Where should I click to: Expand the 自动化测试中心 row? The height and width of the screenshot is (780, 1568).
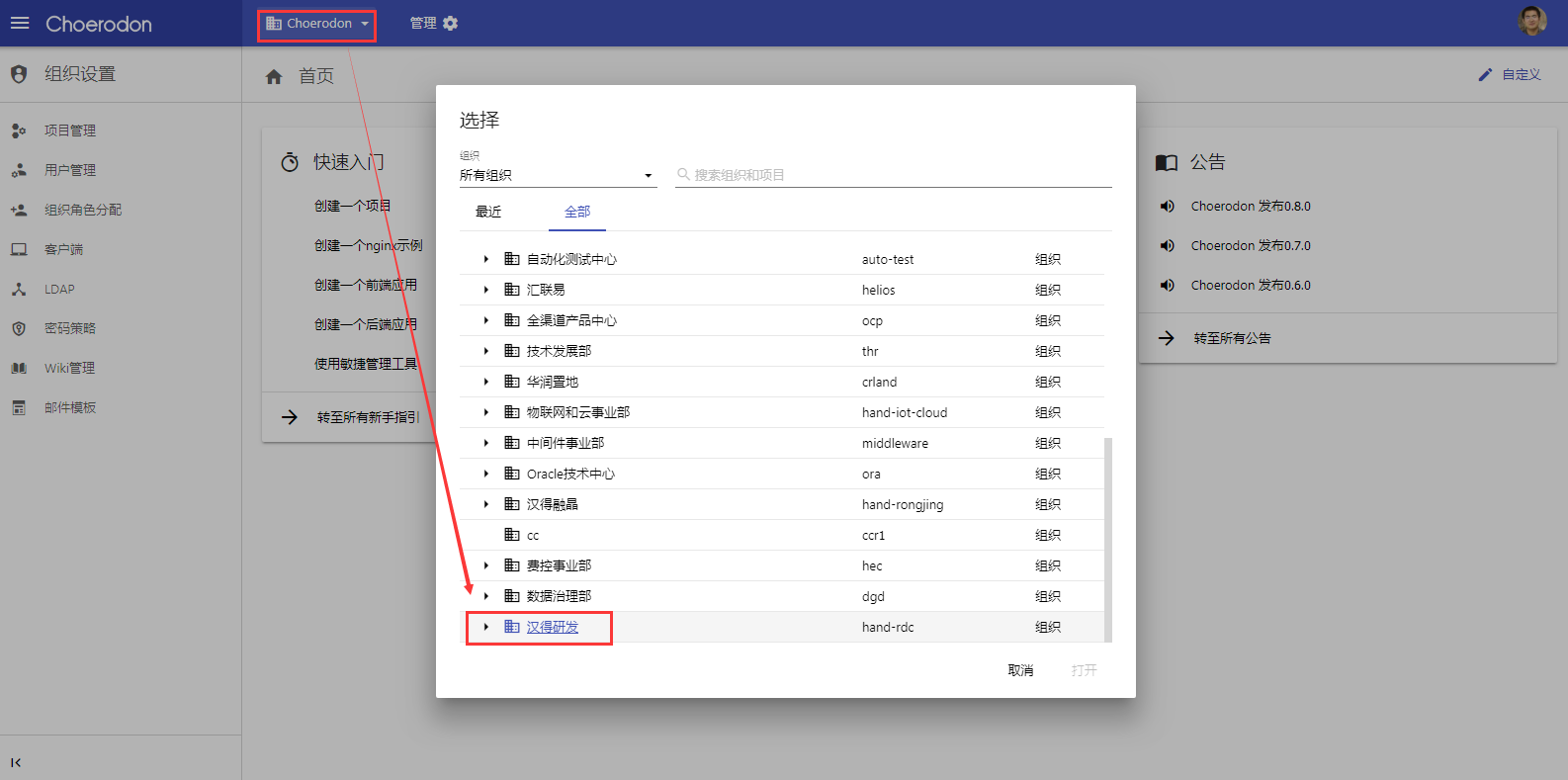click(x=486, y=259)
